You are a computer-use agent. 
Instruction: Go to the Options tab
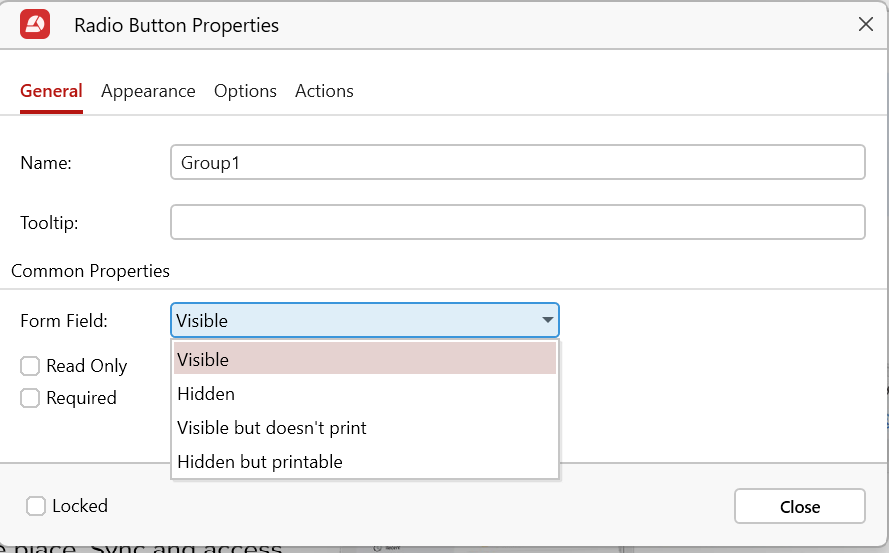245,91
